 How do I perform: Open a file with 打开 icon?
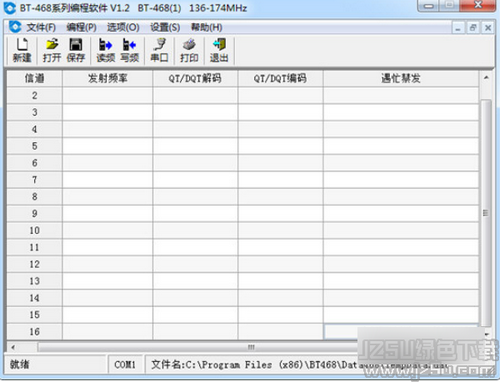point(52,50)
